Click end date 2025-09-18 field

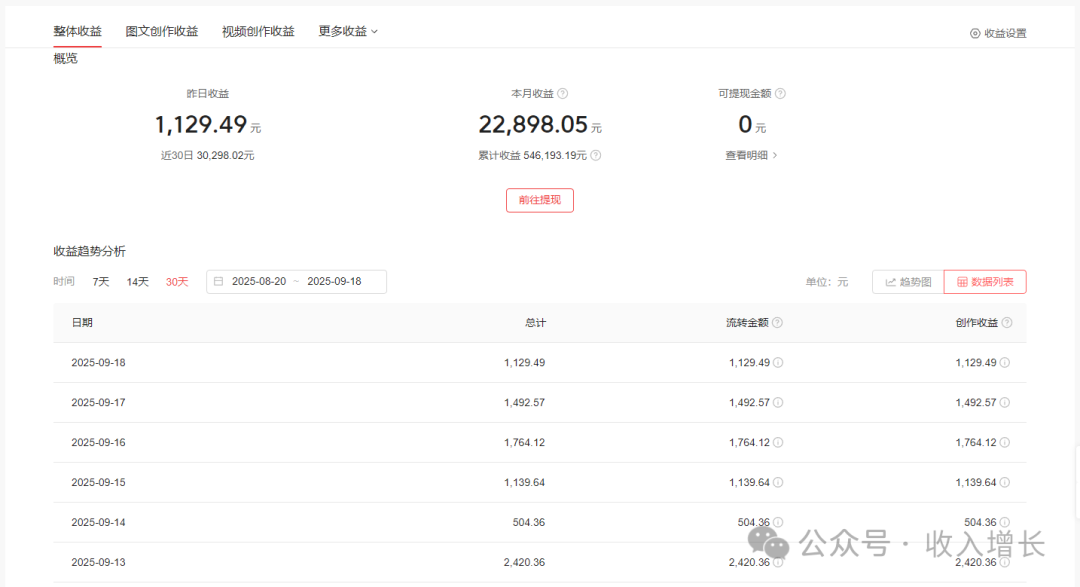tap(334, 281)
